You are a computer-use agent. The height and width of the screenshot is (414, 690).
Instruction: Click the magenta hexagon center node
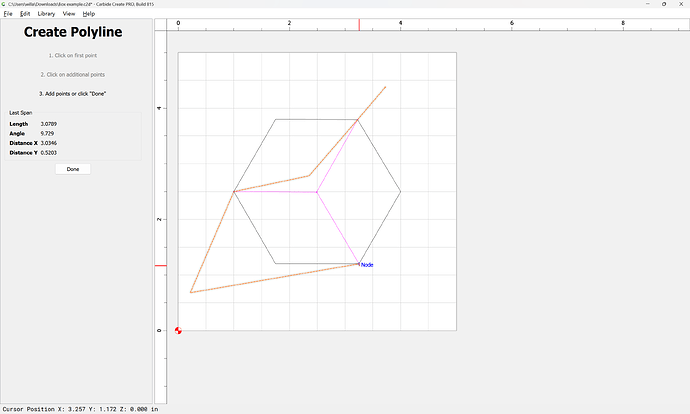(317, 192)
